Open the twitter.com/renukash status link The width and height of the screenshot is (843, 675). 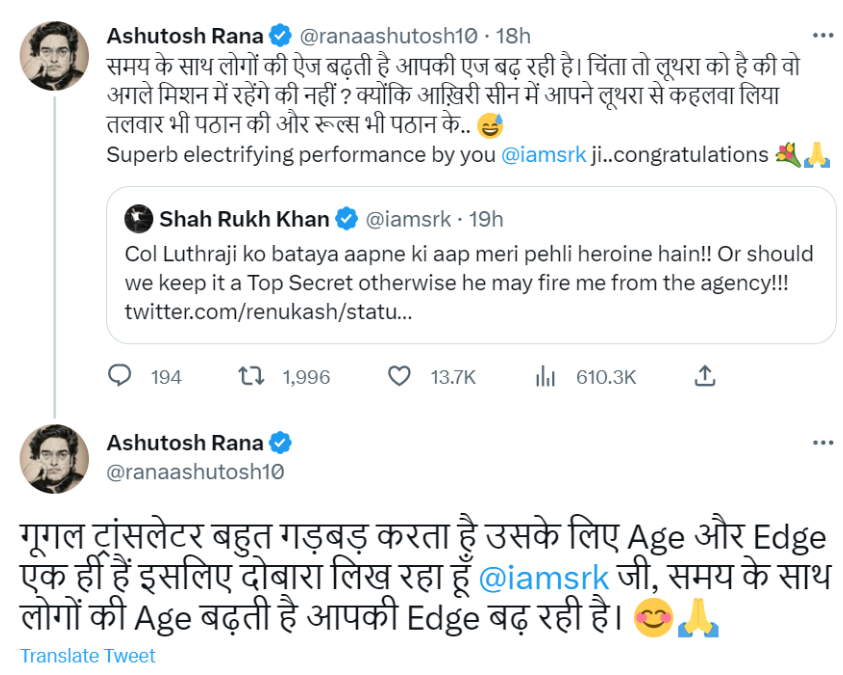click(268, 312)
